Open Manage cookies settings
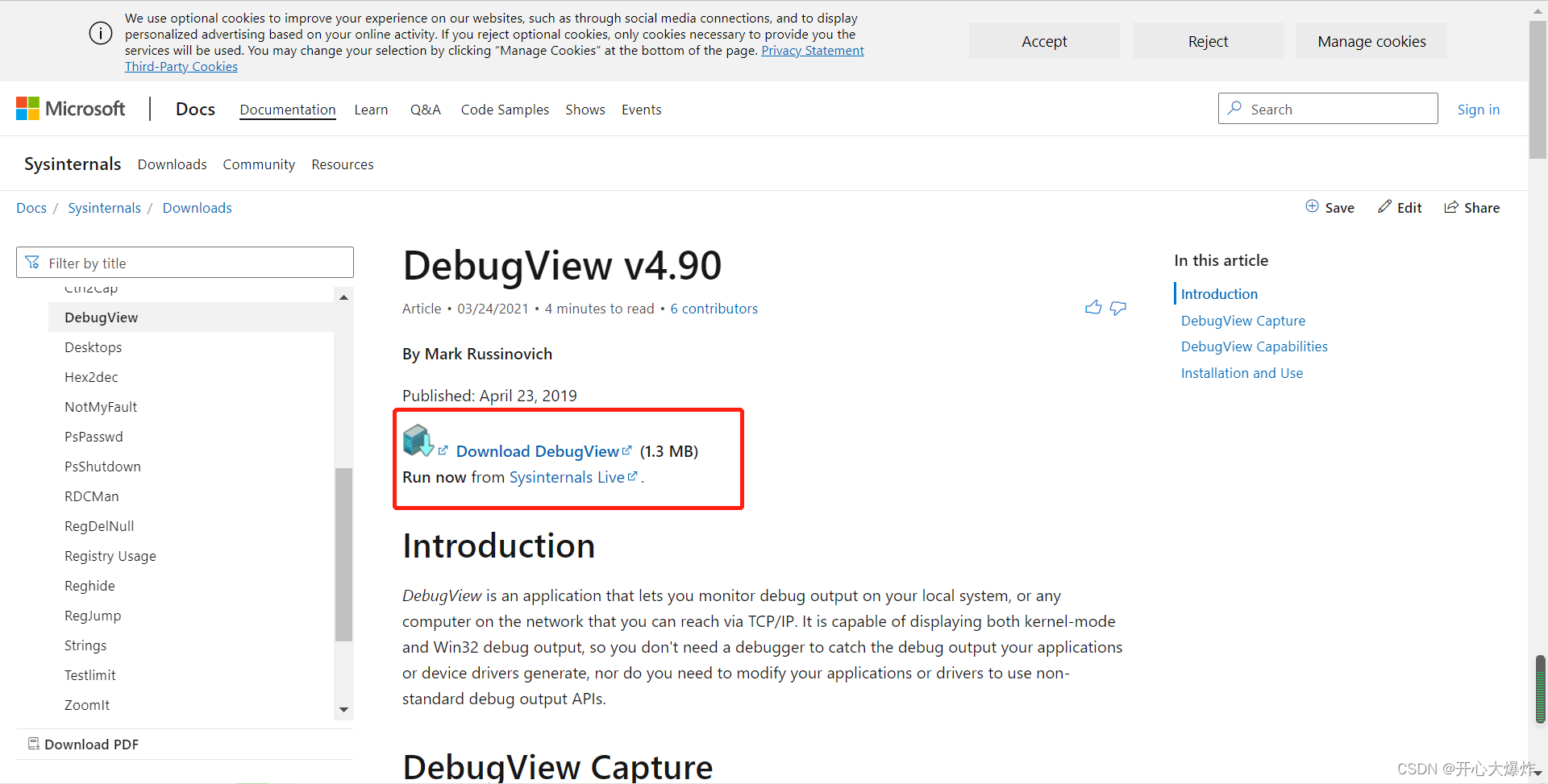 pyautogui.click(x=1371, y=40)
